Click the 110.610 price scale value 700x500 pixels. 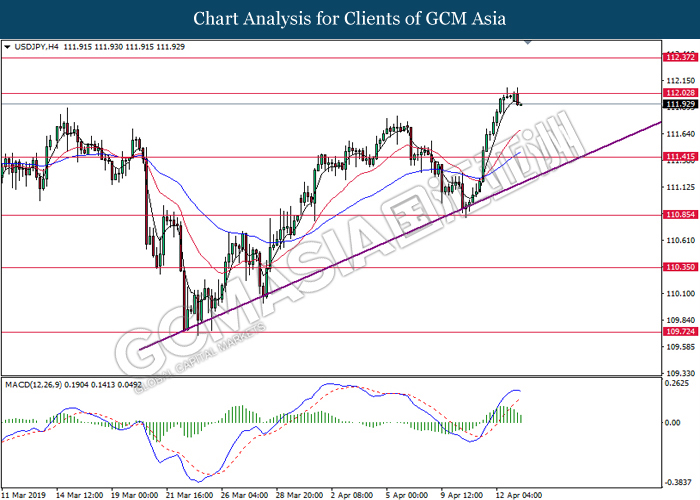(681, 241)
